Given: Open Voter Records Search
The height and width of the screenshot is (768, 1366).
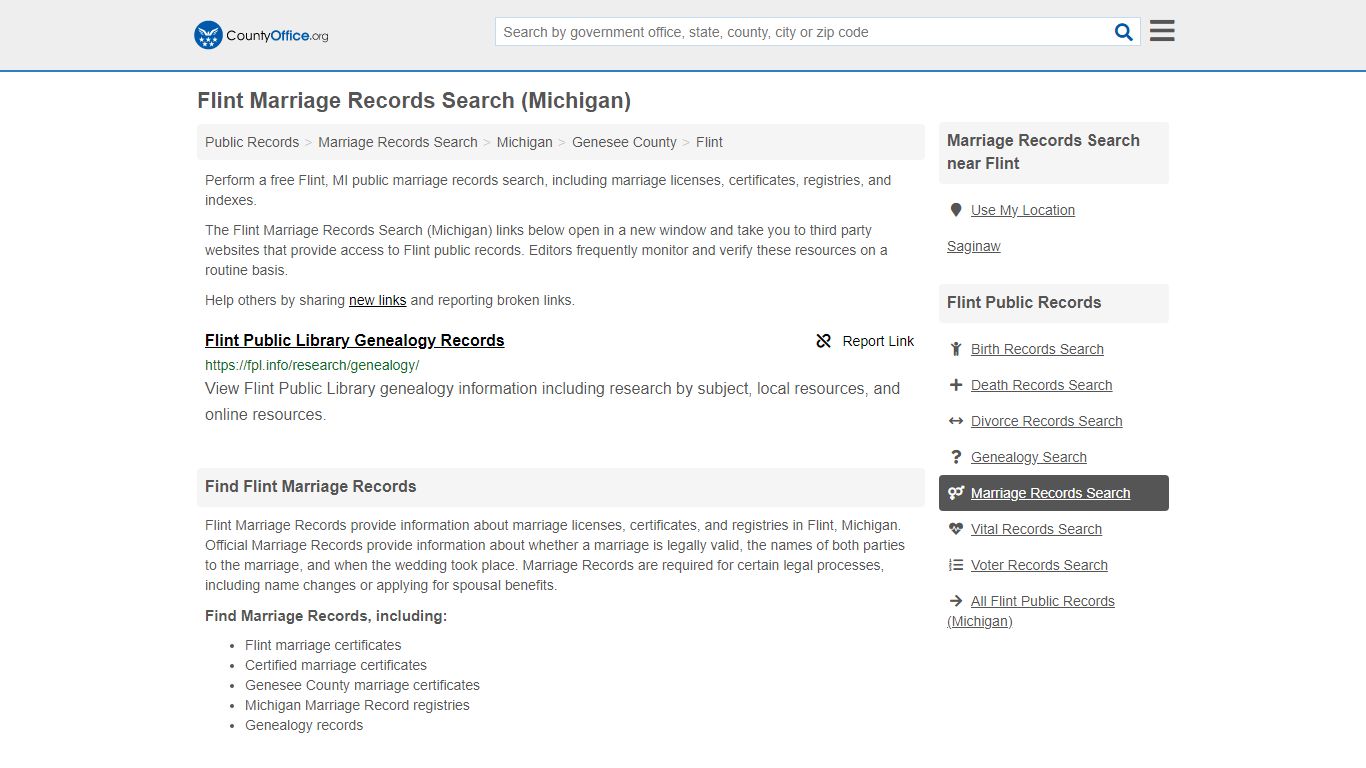Looking at the screenshot, I should point(1039,565).
